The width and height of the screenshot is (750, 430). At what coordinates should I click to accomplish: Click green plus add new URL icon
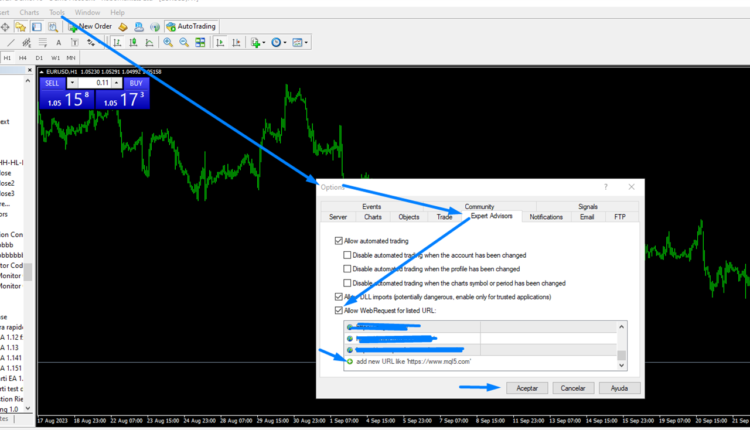tap(349, 361)
